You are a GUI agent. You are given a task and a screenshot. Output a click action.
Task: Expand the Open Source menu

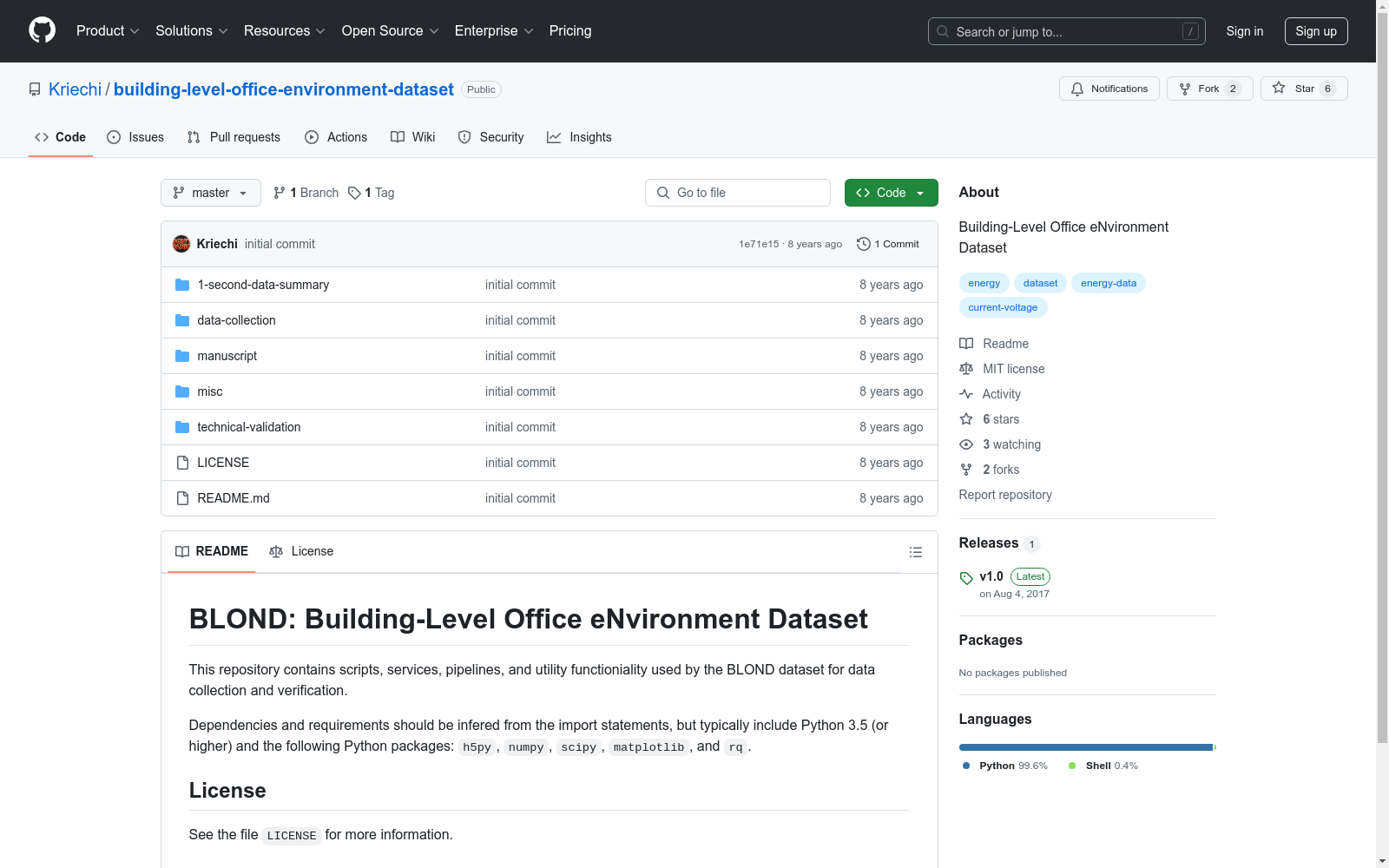391,31
